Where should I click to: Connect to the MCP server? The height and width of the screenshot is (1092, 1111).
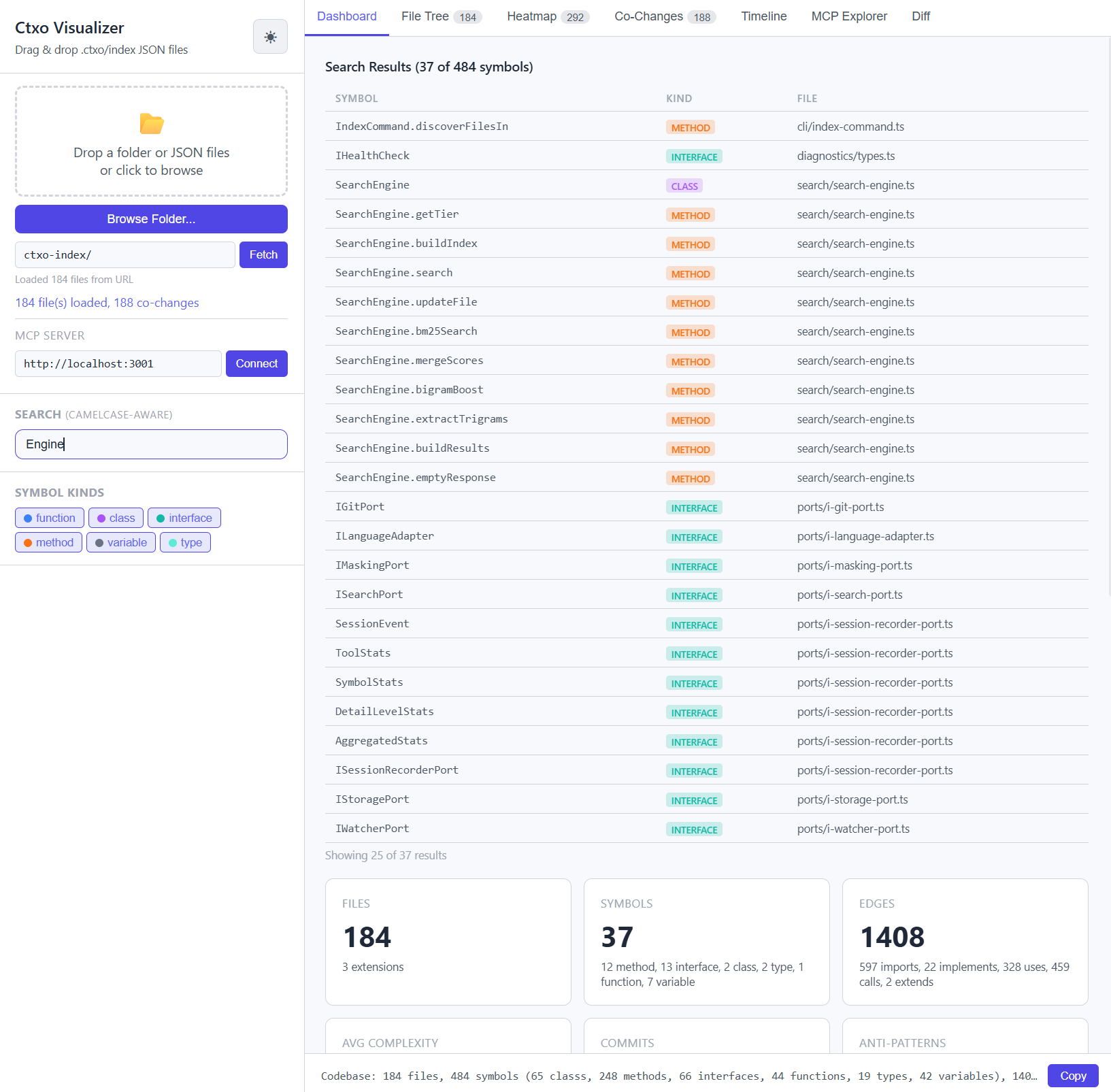256,363
